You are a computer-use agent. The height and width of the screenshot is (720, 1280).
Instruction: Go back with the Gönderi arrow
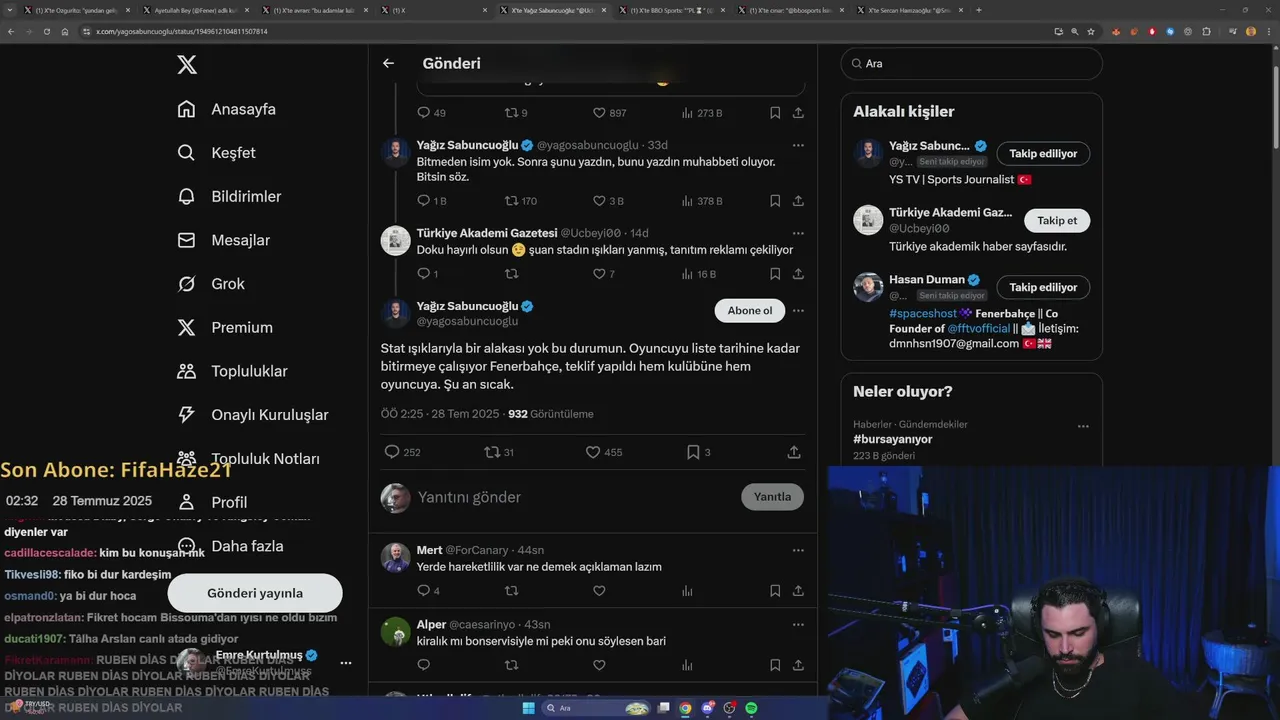click(388, 63)
